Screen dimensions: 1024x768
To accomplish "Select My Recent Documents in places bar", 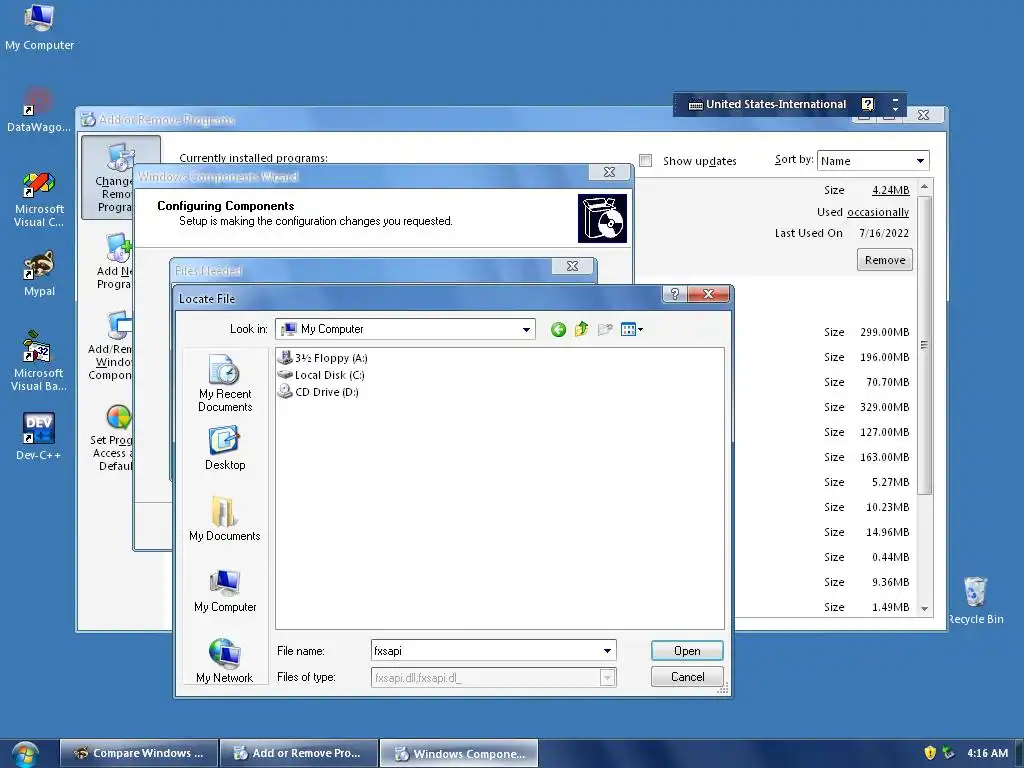I will pos(225,383).
